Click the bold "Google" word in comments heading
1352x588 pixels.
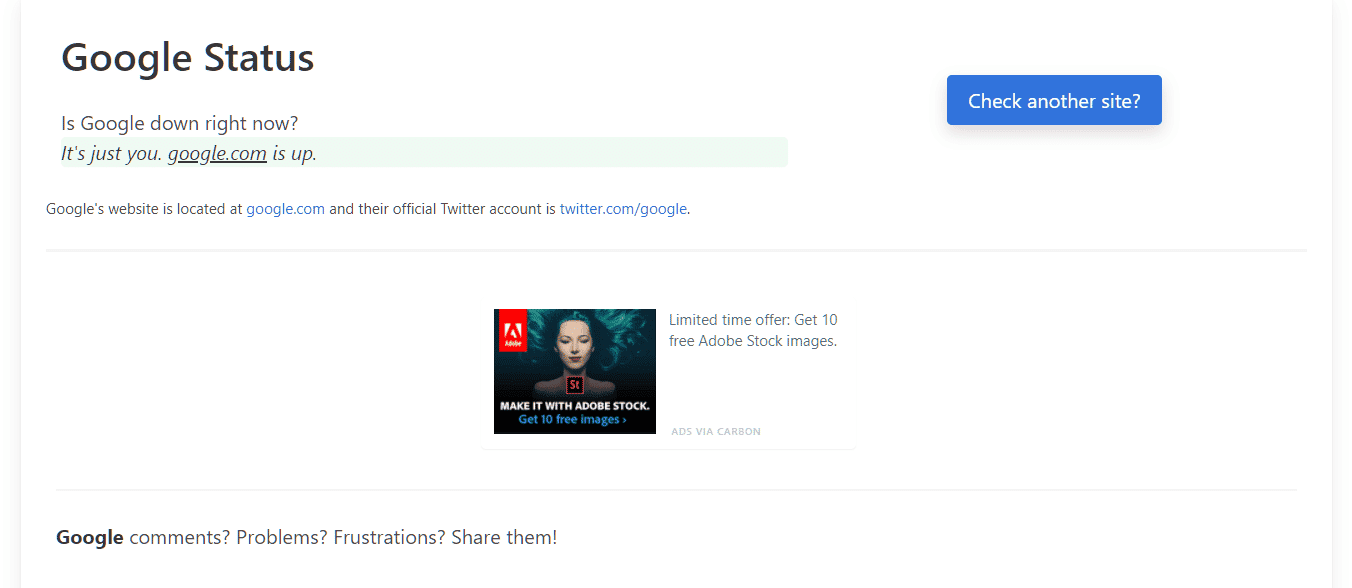coord(90,537)
